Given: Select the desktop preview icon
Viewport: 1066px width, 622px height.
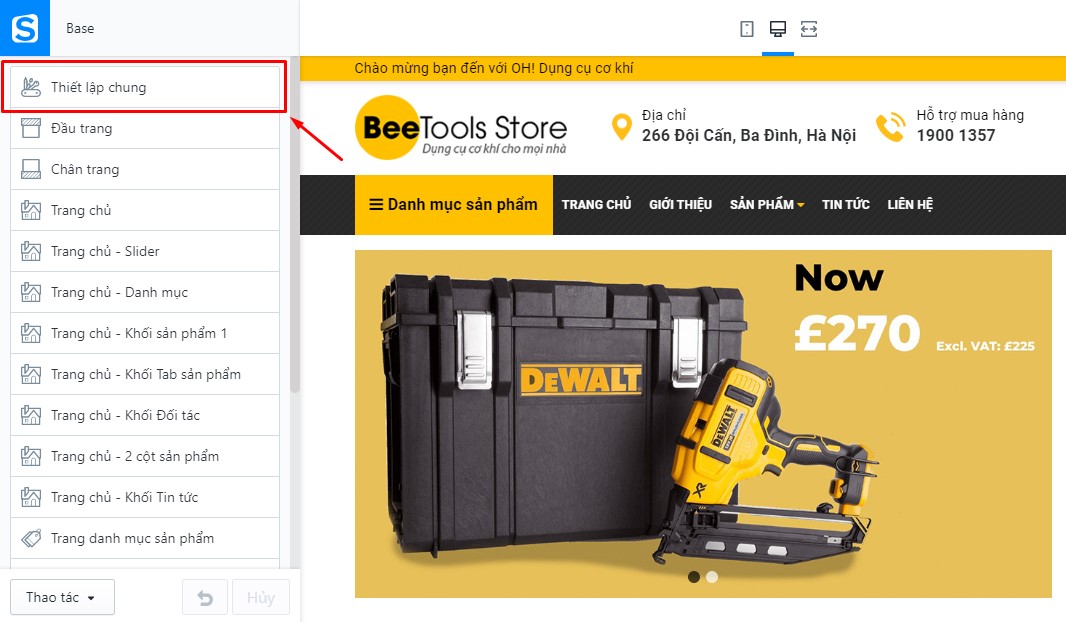Looking at the screenshot, I should [x=778, y=29].
